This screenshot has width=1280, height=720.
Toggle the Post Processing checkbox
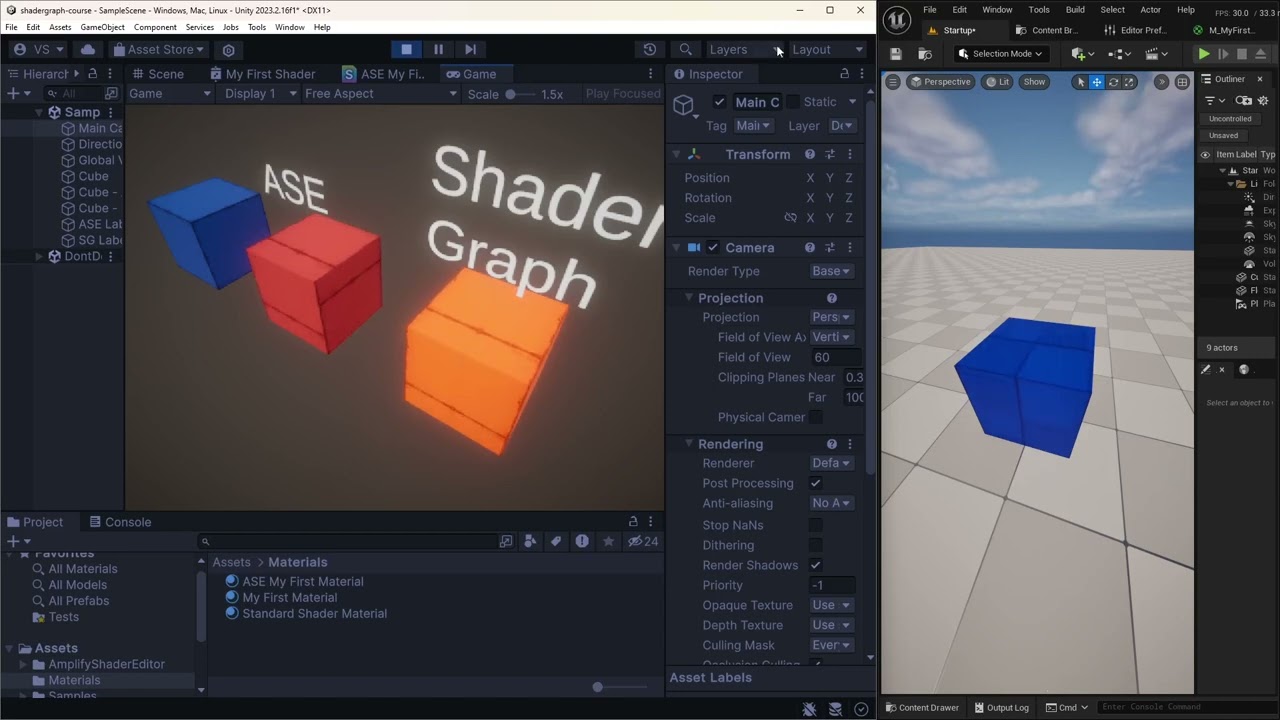[816, 483]
